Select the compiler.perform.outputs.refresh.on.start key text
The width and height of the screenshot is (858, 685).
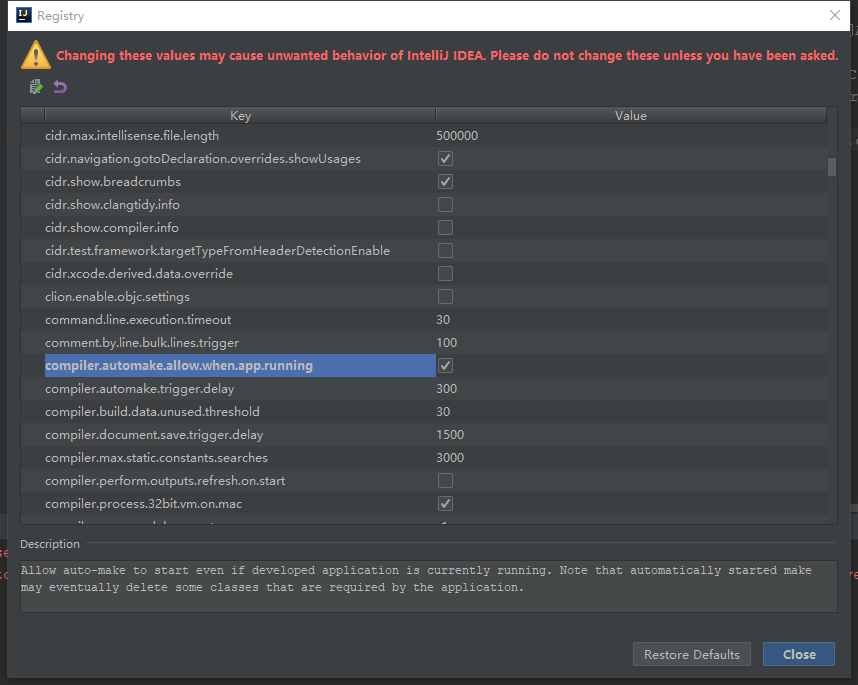click(x=165, y=480)
